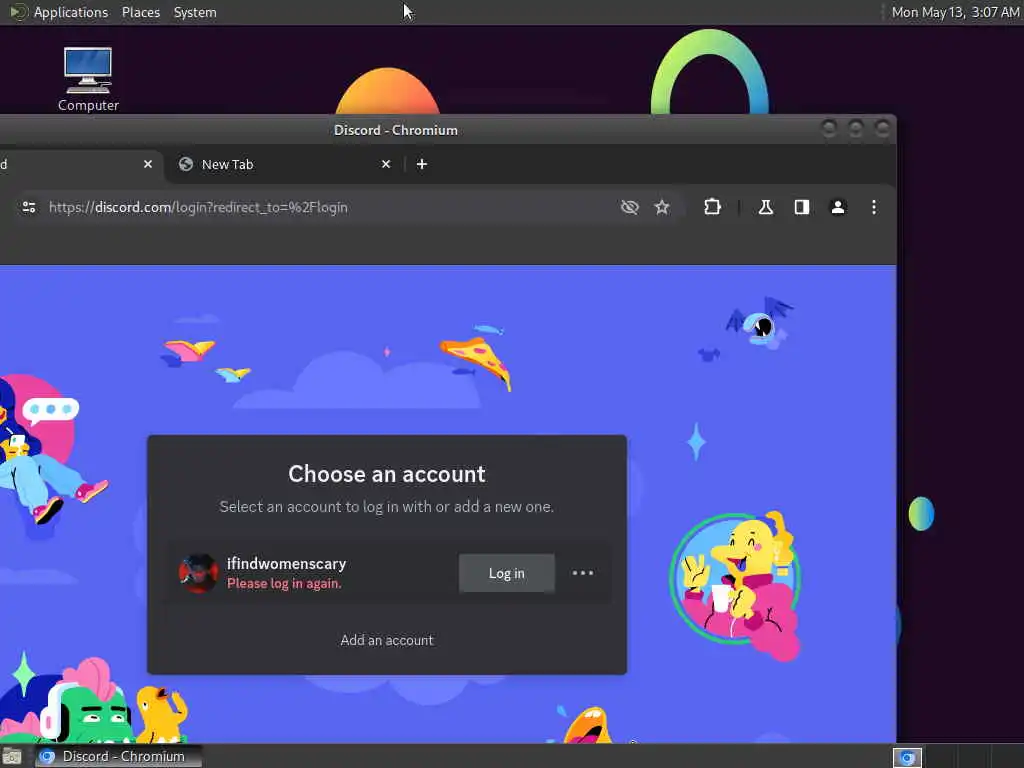Close the Discord tab
This screenshot has height=768, width=1024.
click(x=148, y=164)
